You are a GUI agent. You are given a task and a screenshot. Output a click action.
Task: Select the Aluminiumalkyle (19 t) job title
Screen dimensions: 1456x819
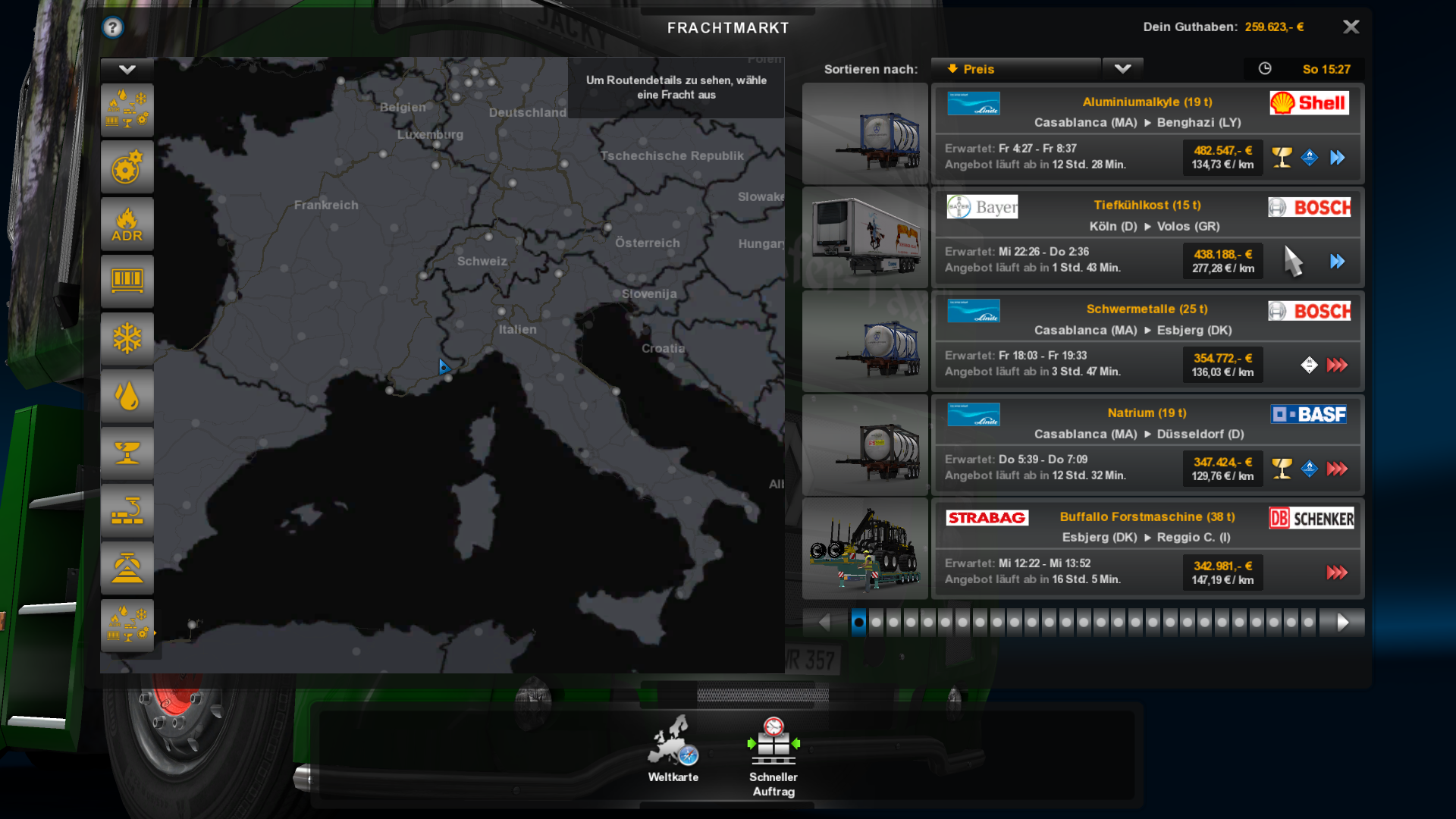(1147, 102)
